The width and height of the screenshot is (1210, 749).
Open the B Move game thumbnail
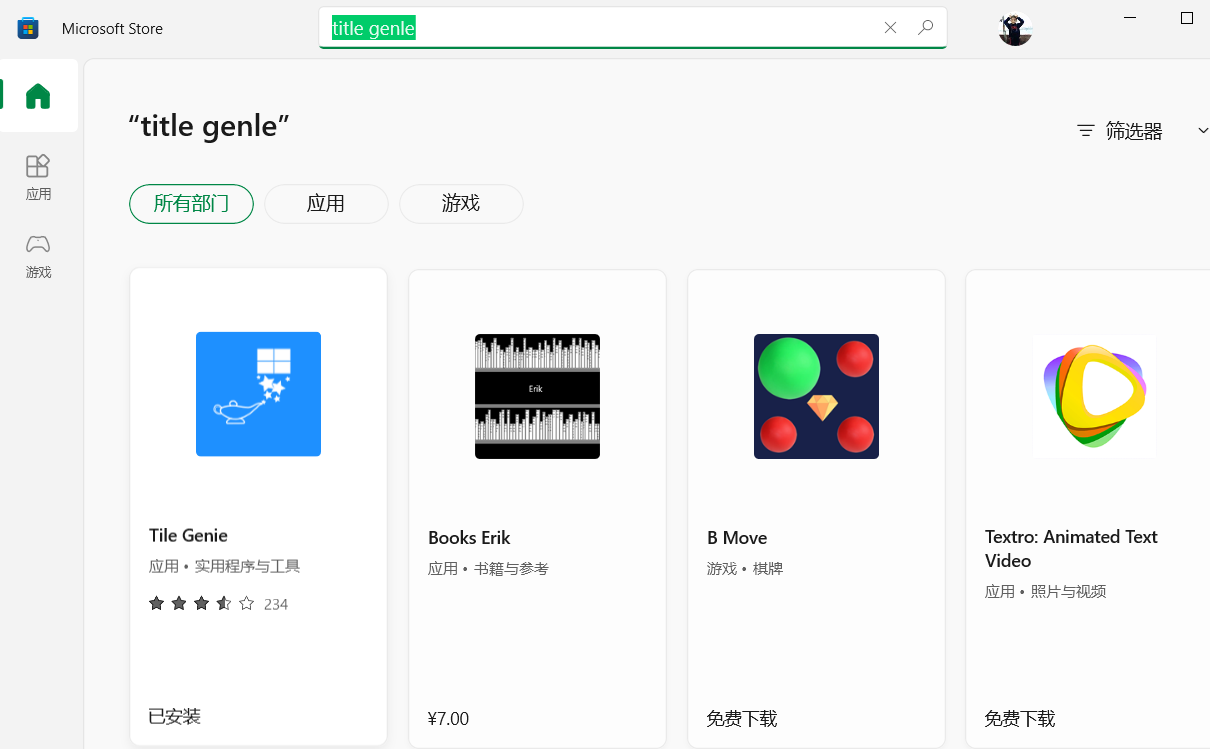pyautogui.click(x=816, y=396)
